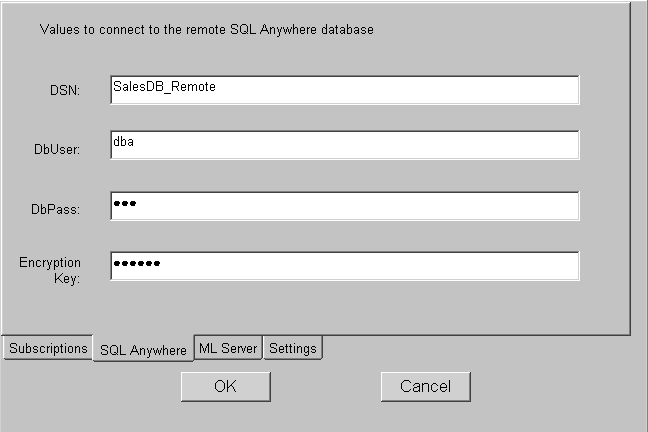Click the Cancel button

tap(425, 386)
